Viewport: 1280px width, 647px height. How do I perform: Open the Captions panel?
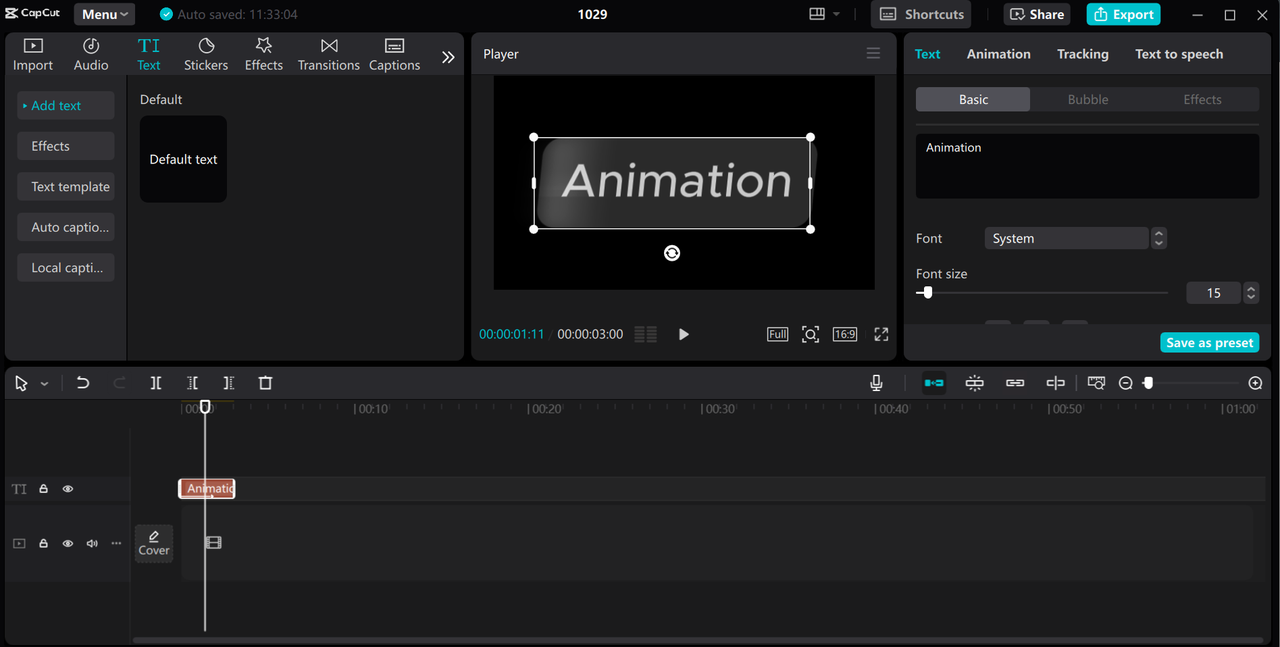click(395, 55)
